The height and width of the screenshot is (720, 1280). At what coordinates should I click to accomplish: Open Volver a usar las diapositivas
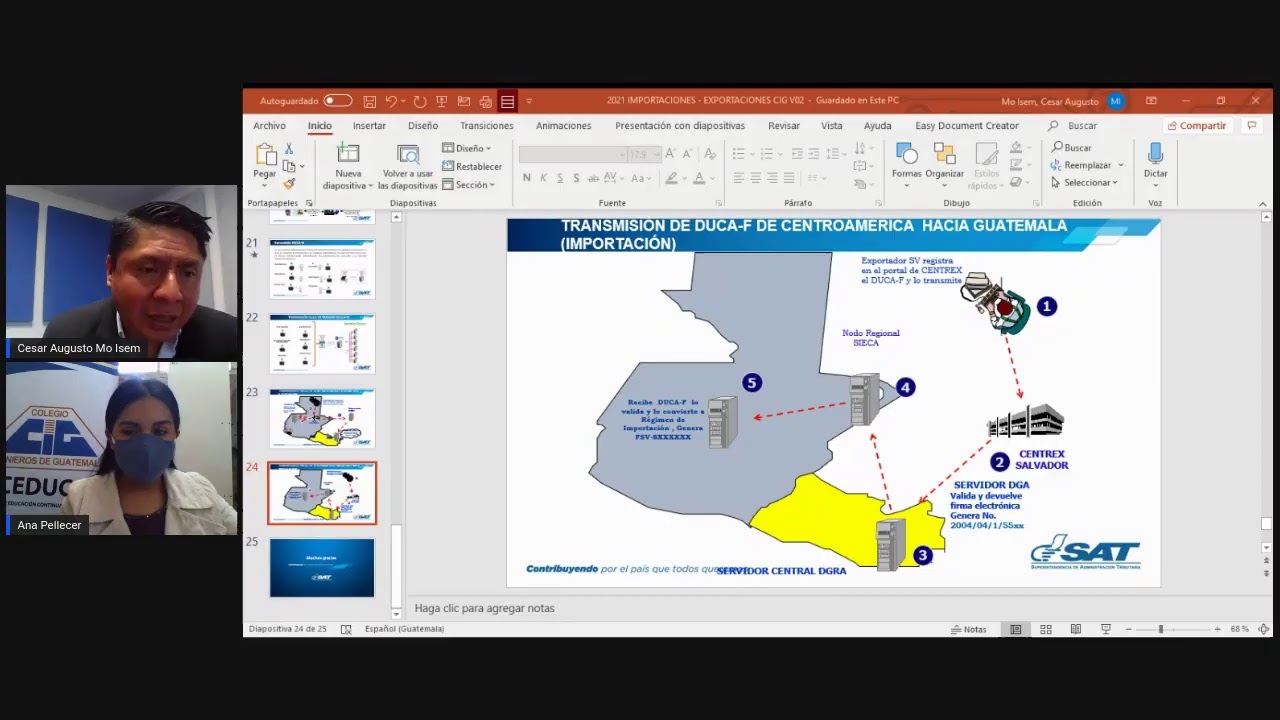click(x=408, y=167)
